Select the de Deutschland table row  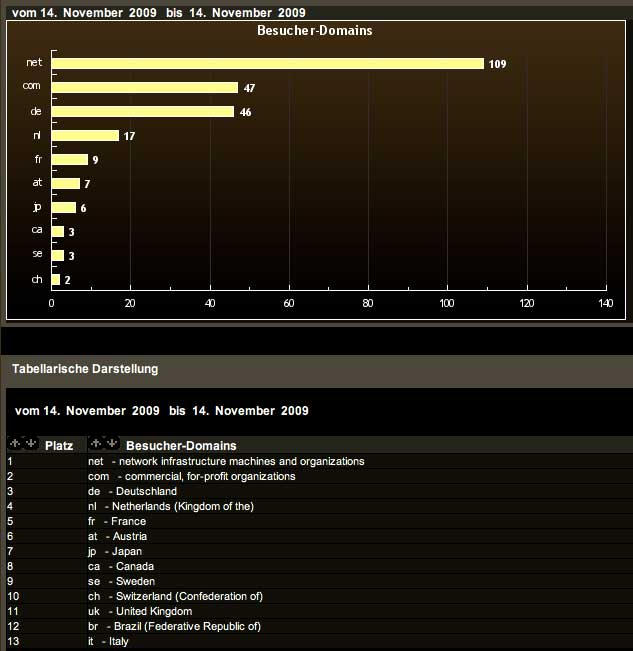pyautogui.click(x=132, y=491)
